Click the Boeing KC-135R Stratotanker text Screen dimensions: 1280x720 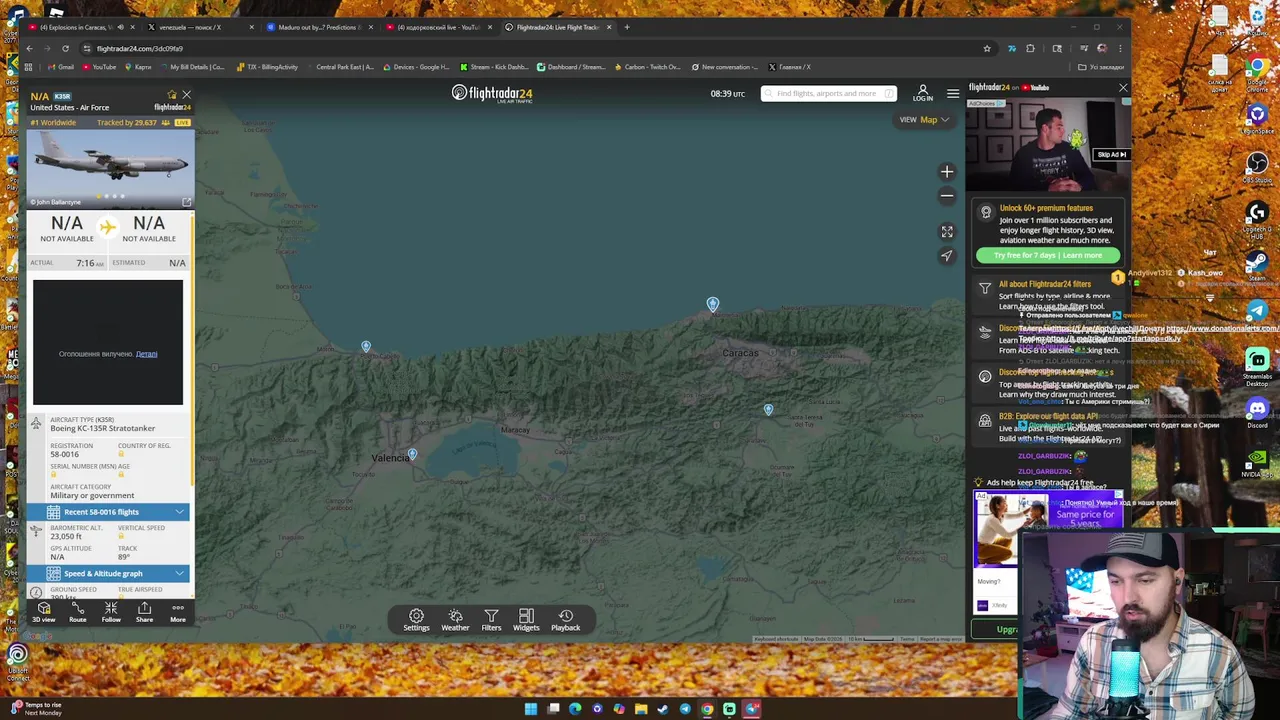click(x=102, y=428)
